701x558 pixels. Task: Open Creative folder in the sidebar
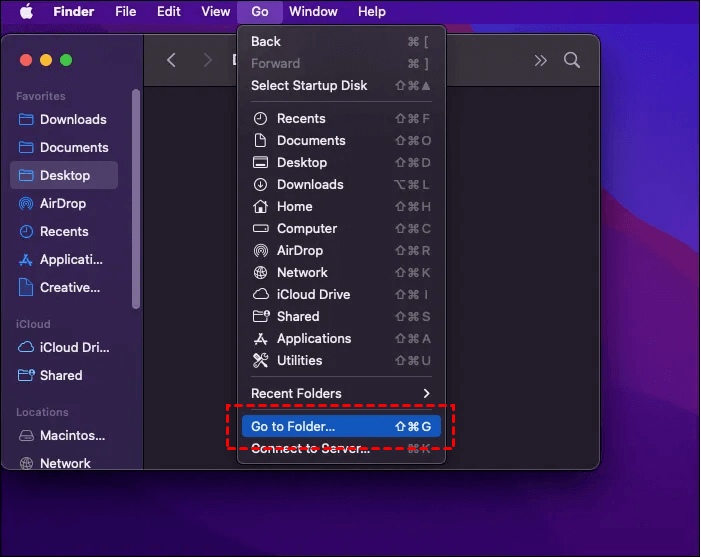pyautogui.click(x=63, y=287)
